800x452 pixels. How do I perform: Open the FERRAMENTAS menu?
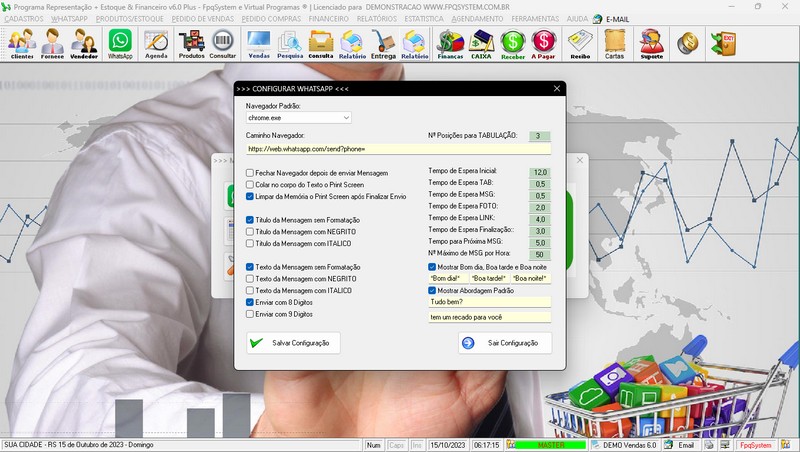click(x=535, y=19)
